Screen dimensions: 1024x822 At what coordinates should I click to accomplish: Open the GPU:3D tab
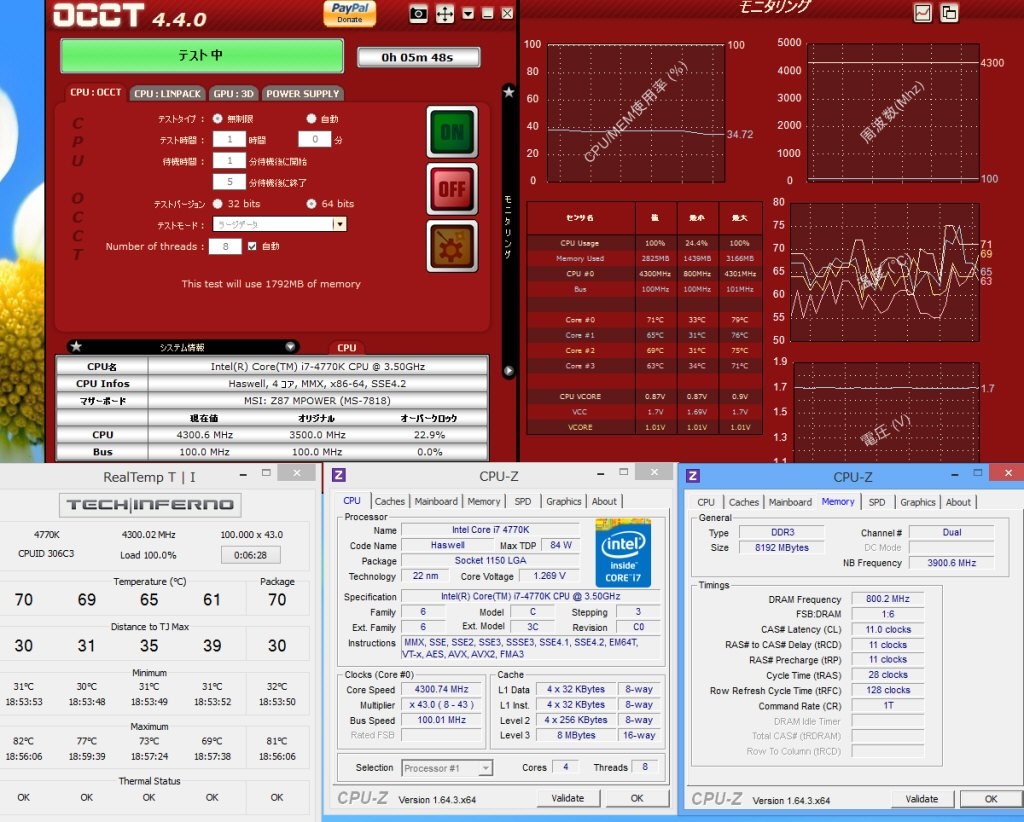[x=233, y=93]
